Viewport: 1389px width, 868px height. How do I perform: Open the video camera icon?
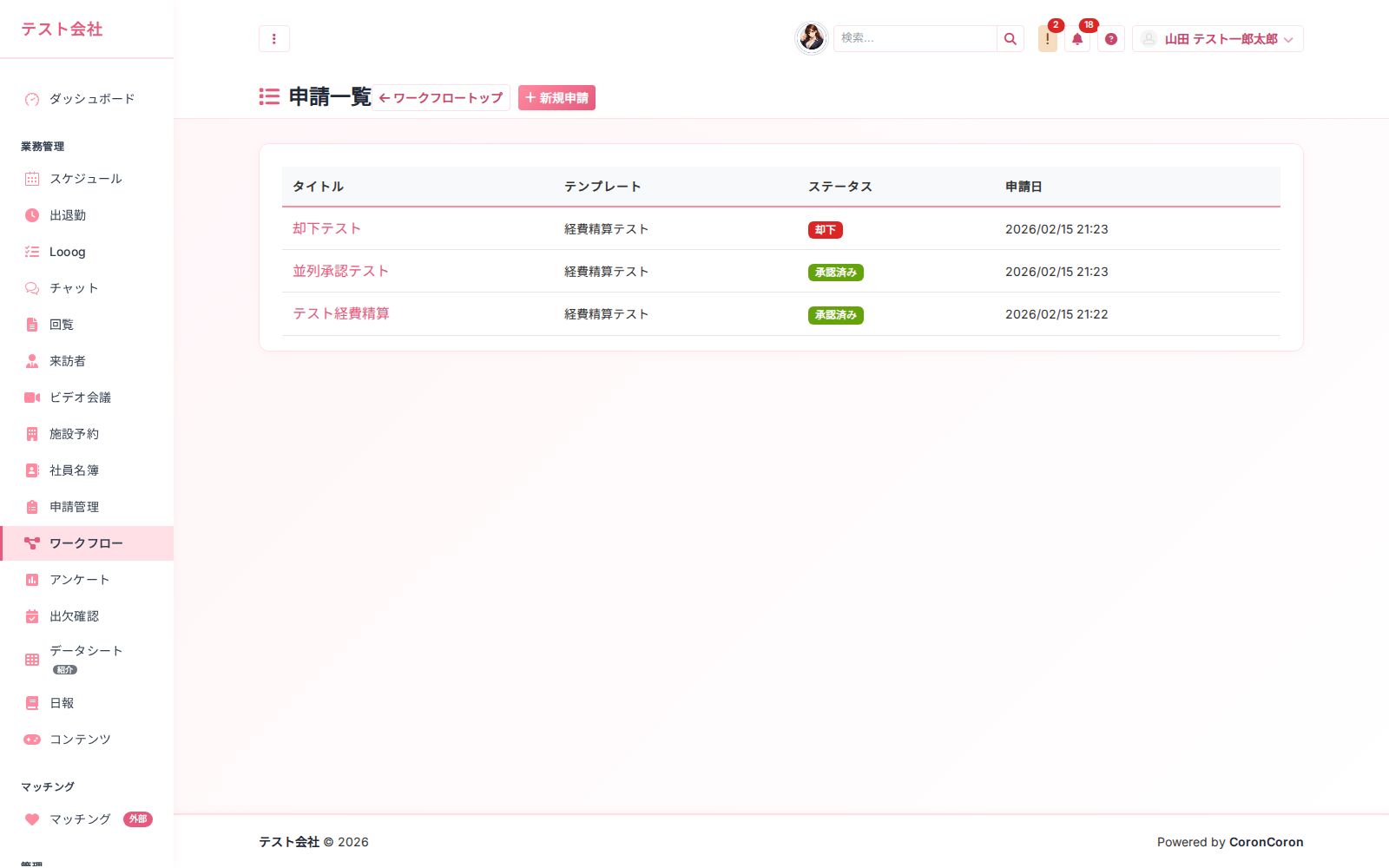click(x=32, y=398)
